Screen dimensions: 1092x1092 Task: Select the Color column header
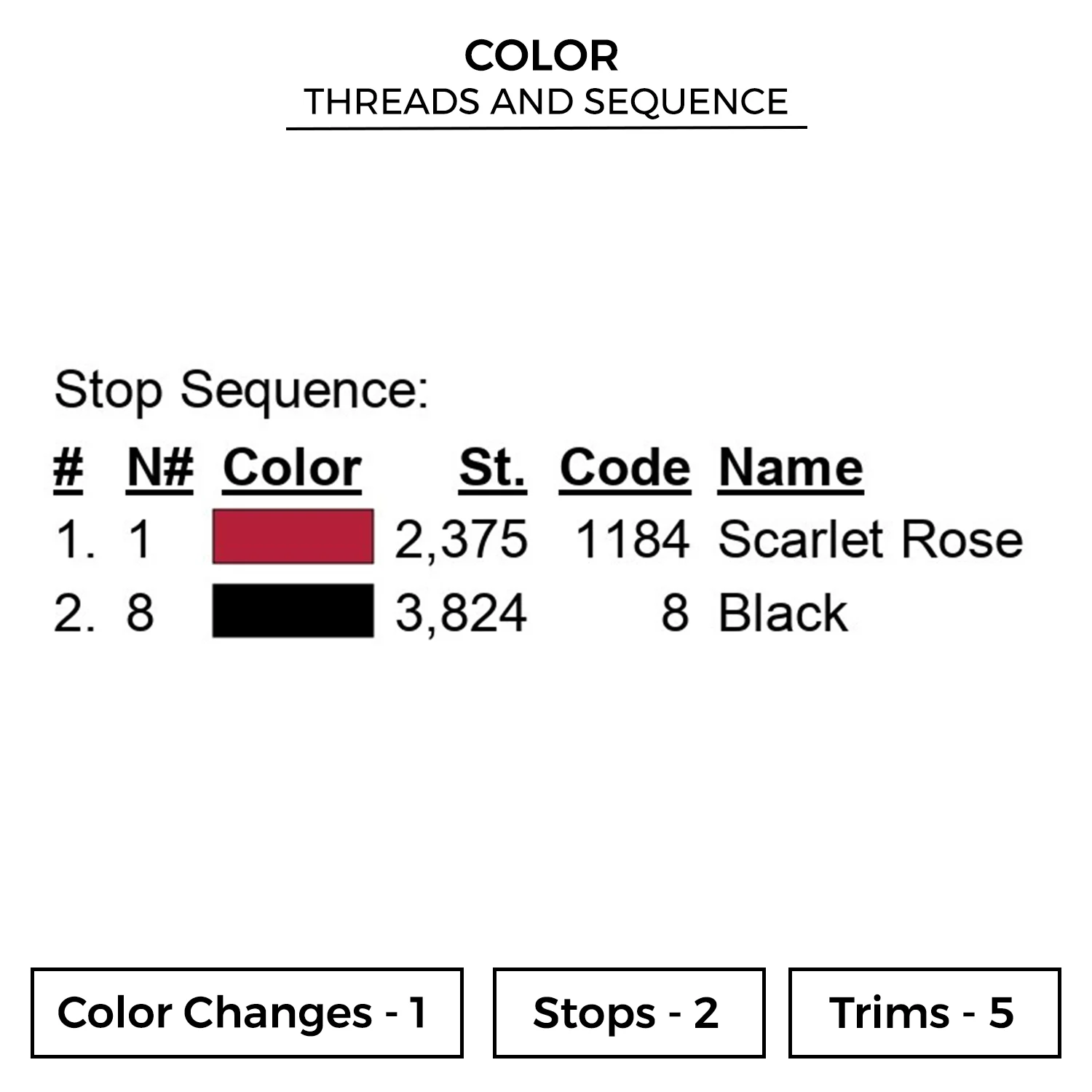tap(292, 467)
